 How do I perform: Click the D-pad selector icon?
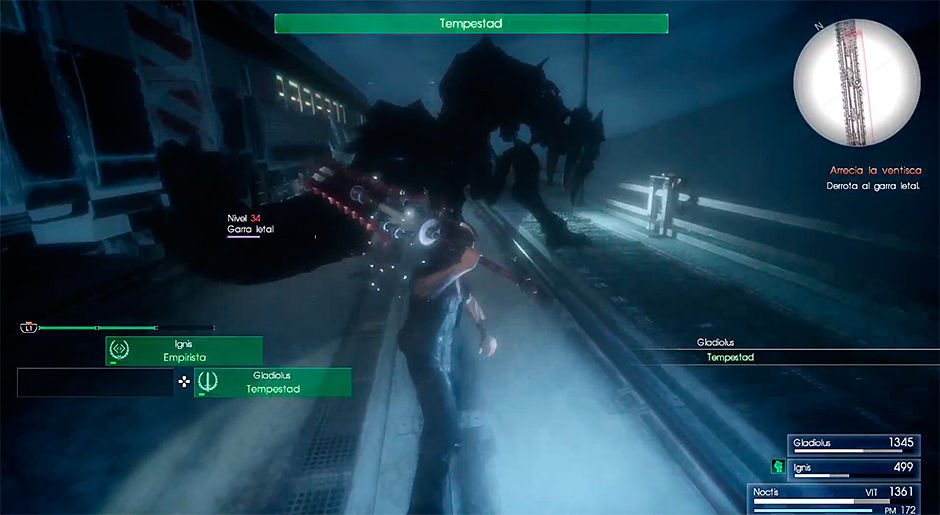pyautogui.click(x=184, y=381)
